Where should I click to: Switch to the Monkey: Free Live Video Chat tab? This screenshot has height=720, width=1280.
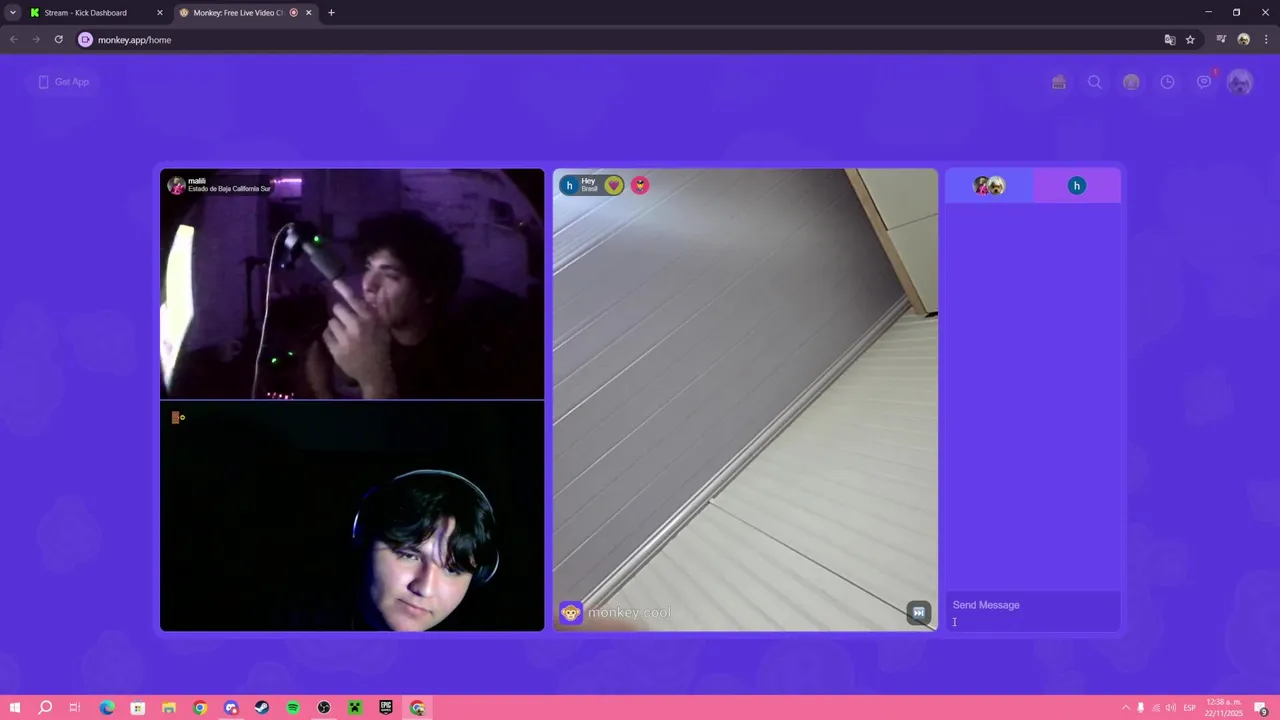pyautogui.click(x=246, y=13)
